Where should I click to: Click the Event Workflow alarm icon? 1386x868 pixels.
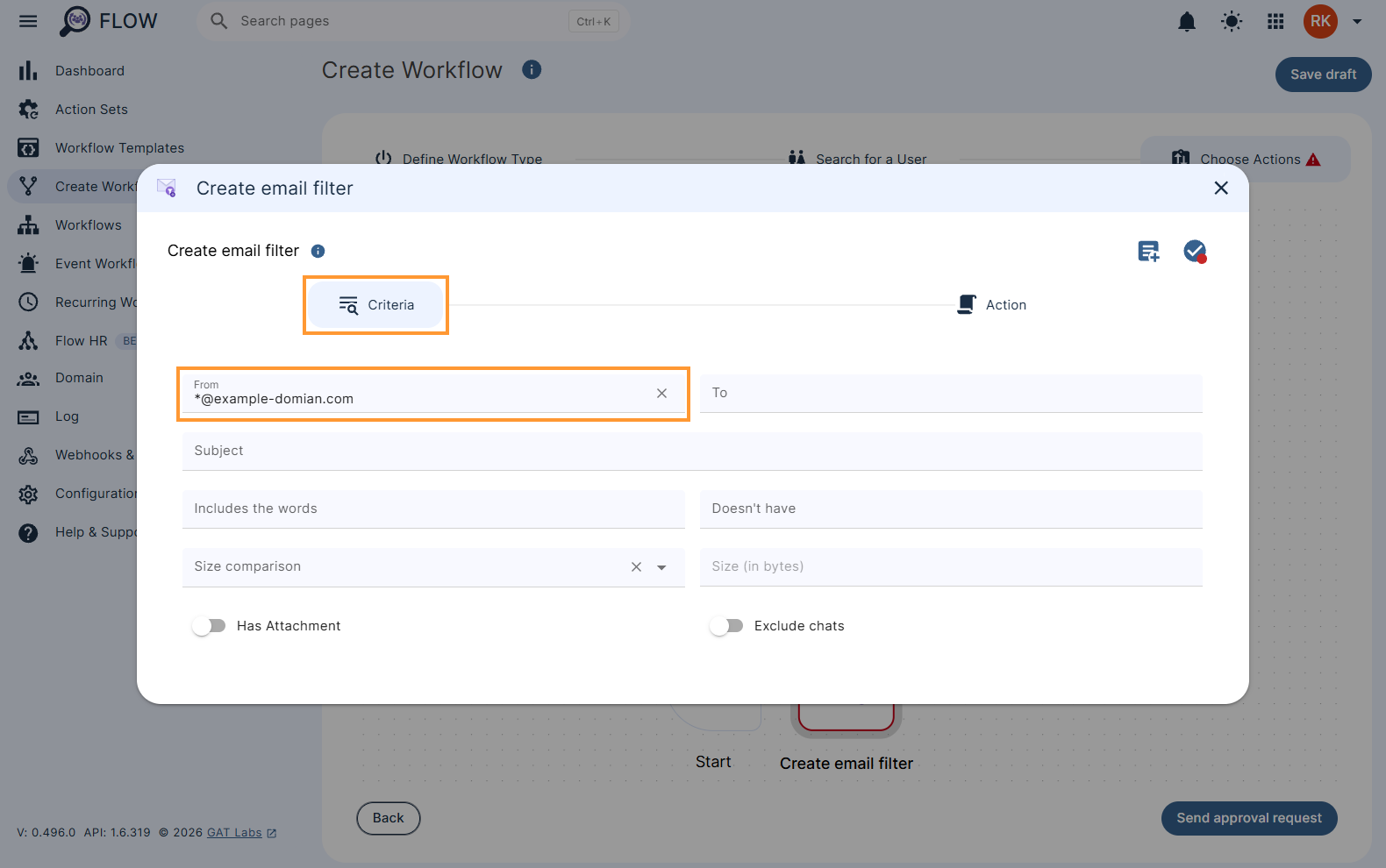(x=28, y=264)
